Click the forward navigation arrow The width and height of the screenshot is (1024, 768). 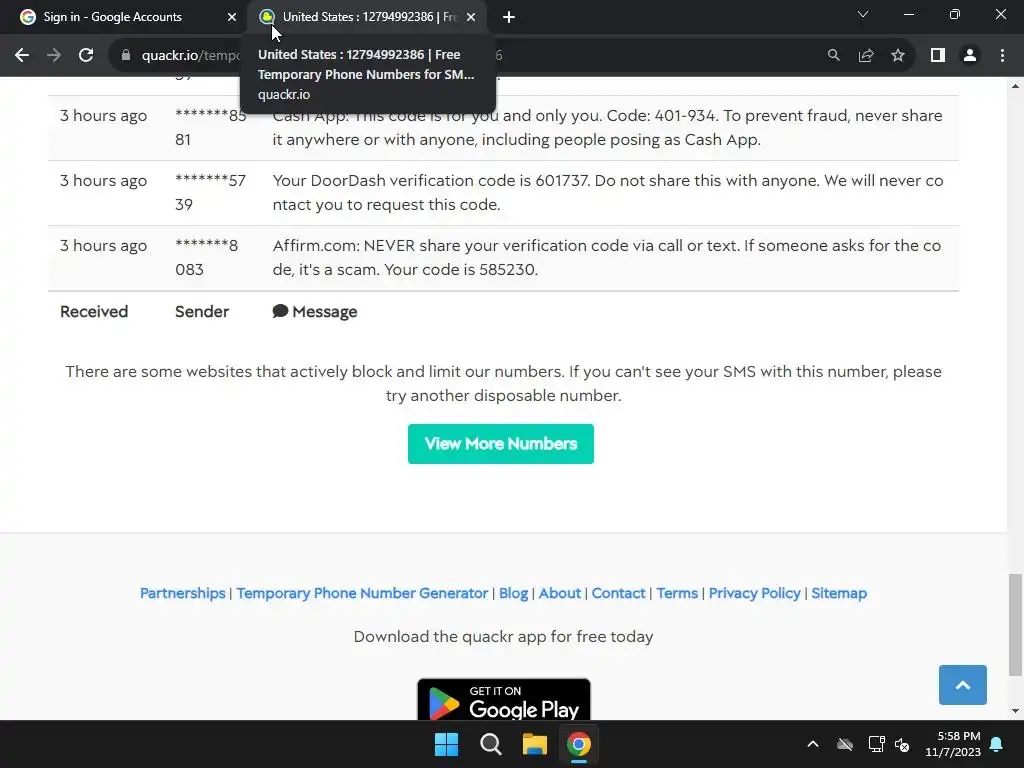pyautogui.click(x=54, y=56)
